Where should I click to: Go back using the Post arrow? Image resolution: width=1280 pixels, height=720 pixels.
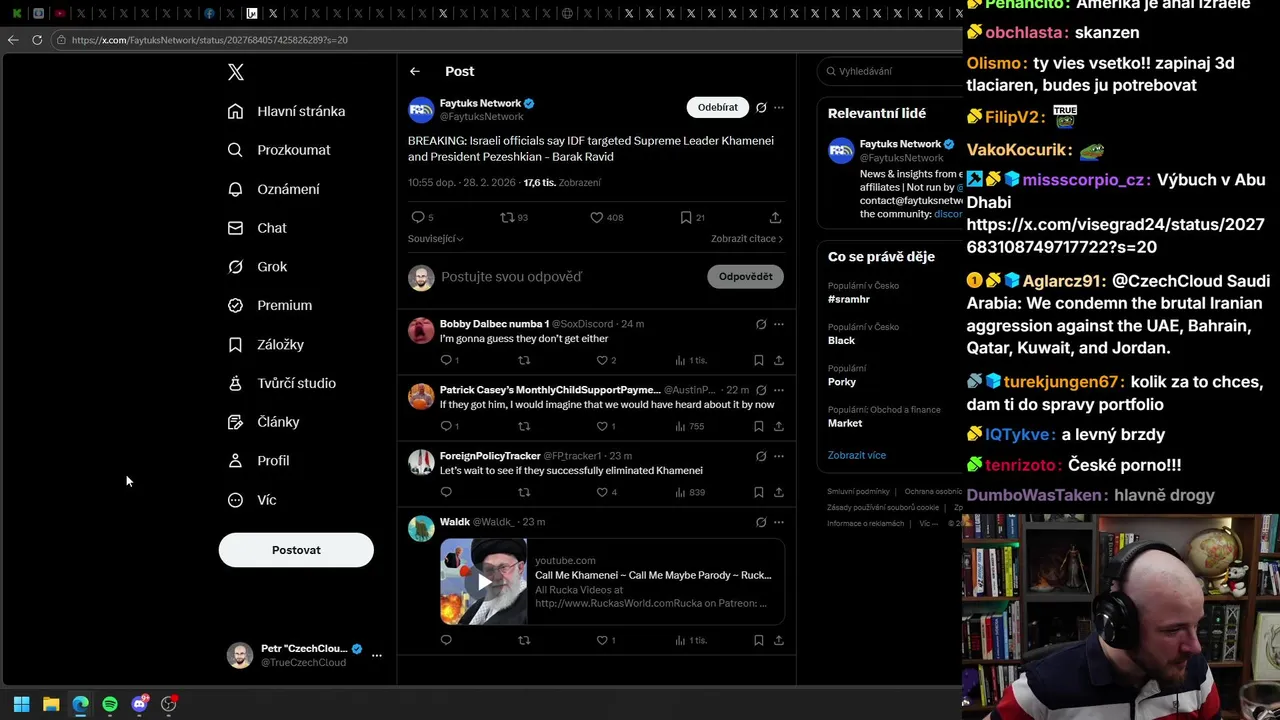[415, 71]
